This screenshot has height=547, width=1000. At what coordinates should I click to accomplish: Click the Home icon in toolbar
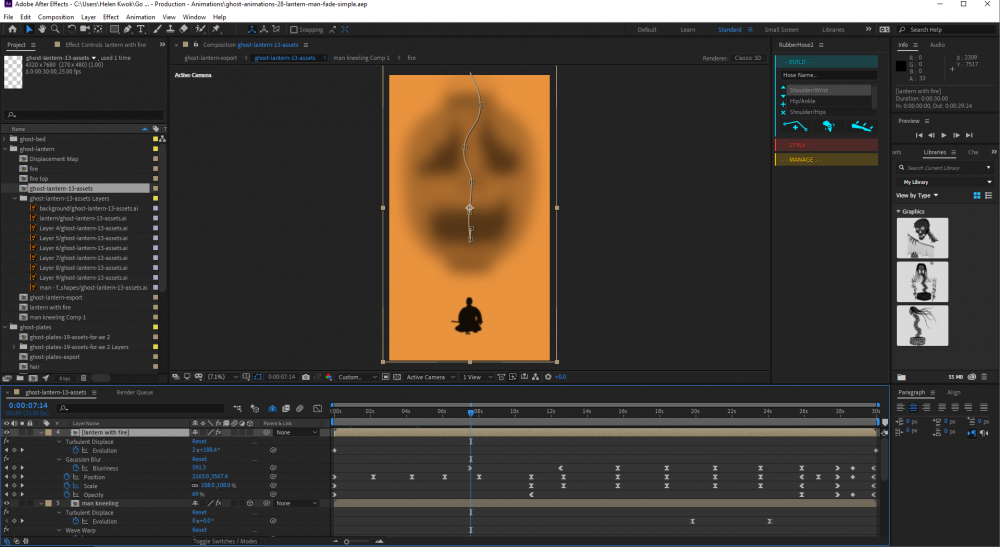[11, 30]
